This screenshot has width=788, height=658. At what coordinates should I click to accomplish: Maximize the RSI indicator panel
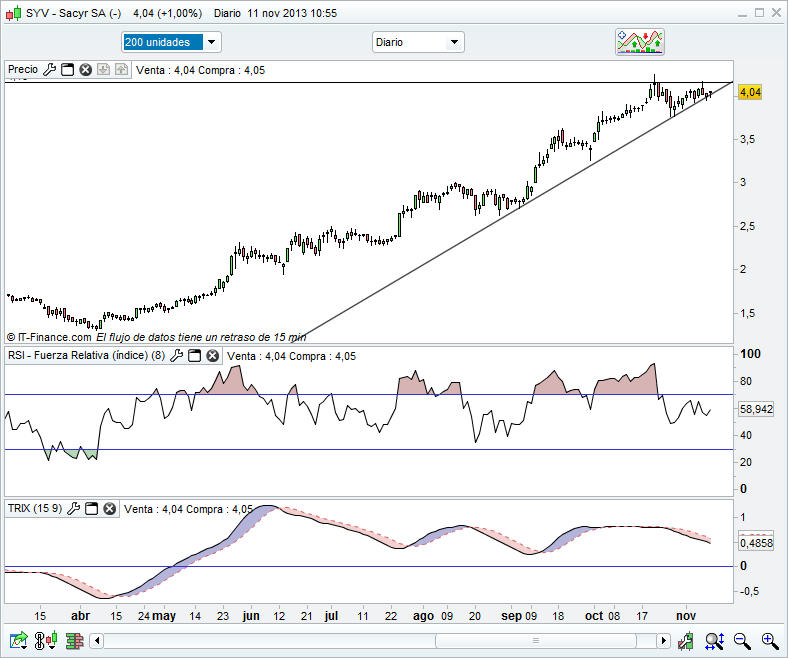coord(194,356)
